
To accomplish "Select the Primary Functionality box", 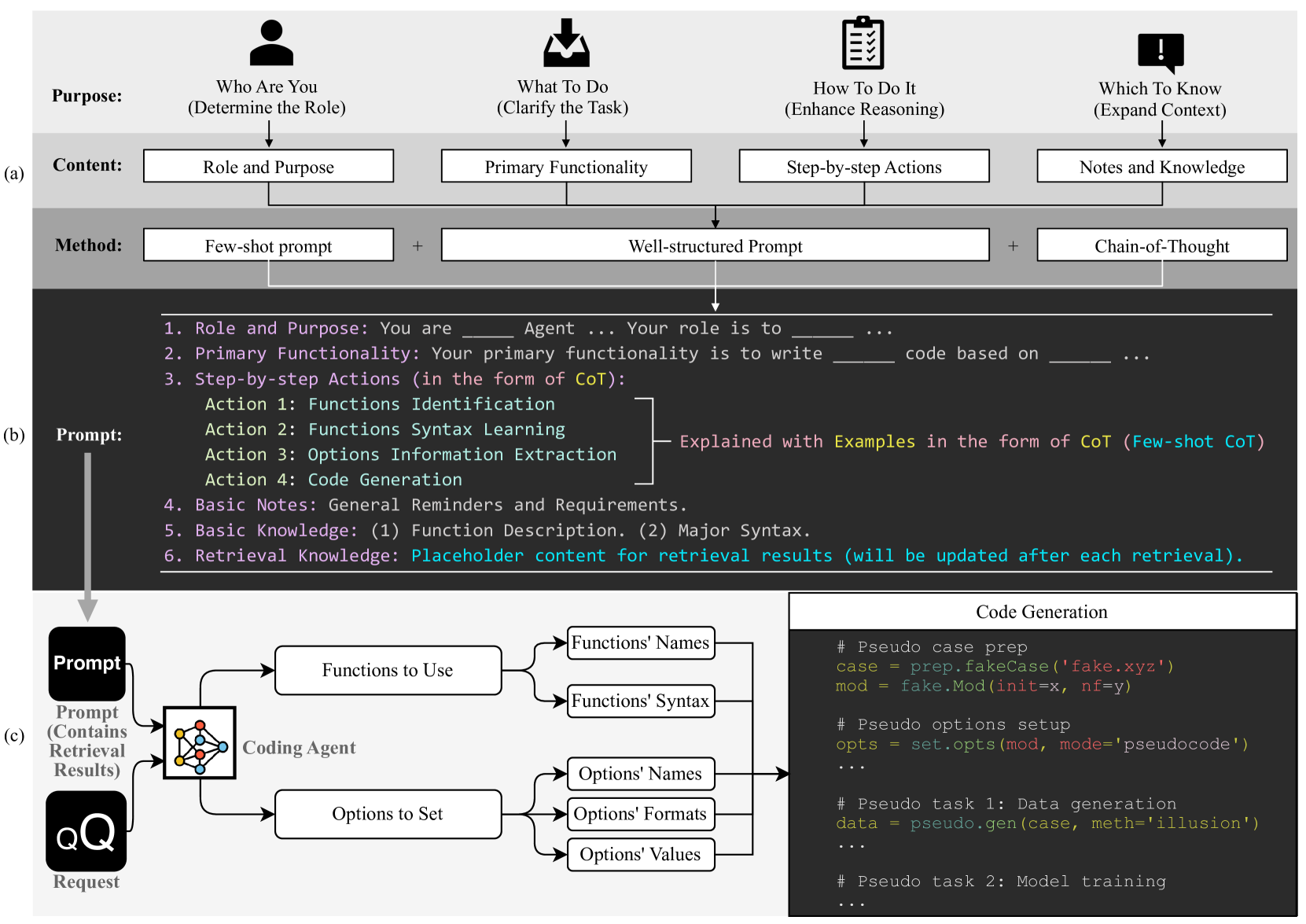I will [x=566, y=167].
